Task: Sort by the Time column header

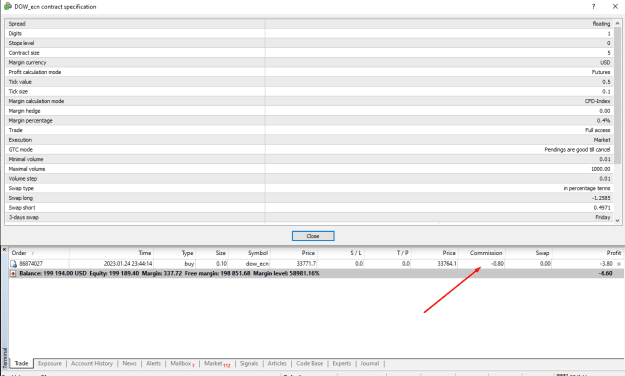Action: [x=112, y=253]
